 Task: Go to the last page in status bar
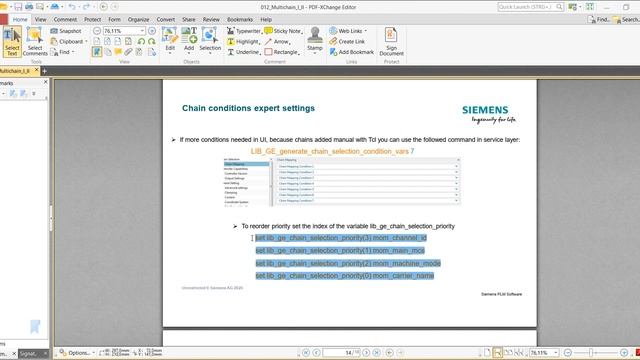point(377,353)
